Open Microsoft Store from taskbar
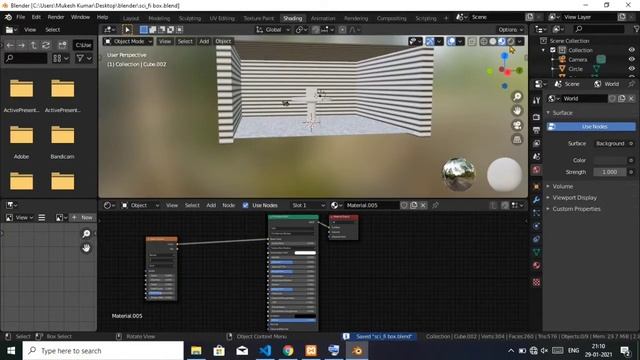This screenshot has width=640, height=360. coord(219,350)
